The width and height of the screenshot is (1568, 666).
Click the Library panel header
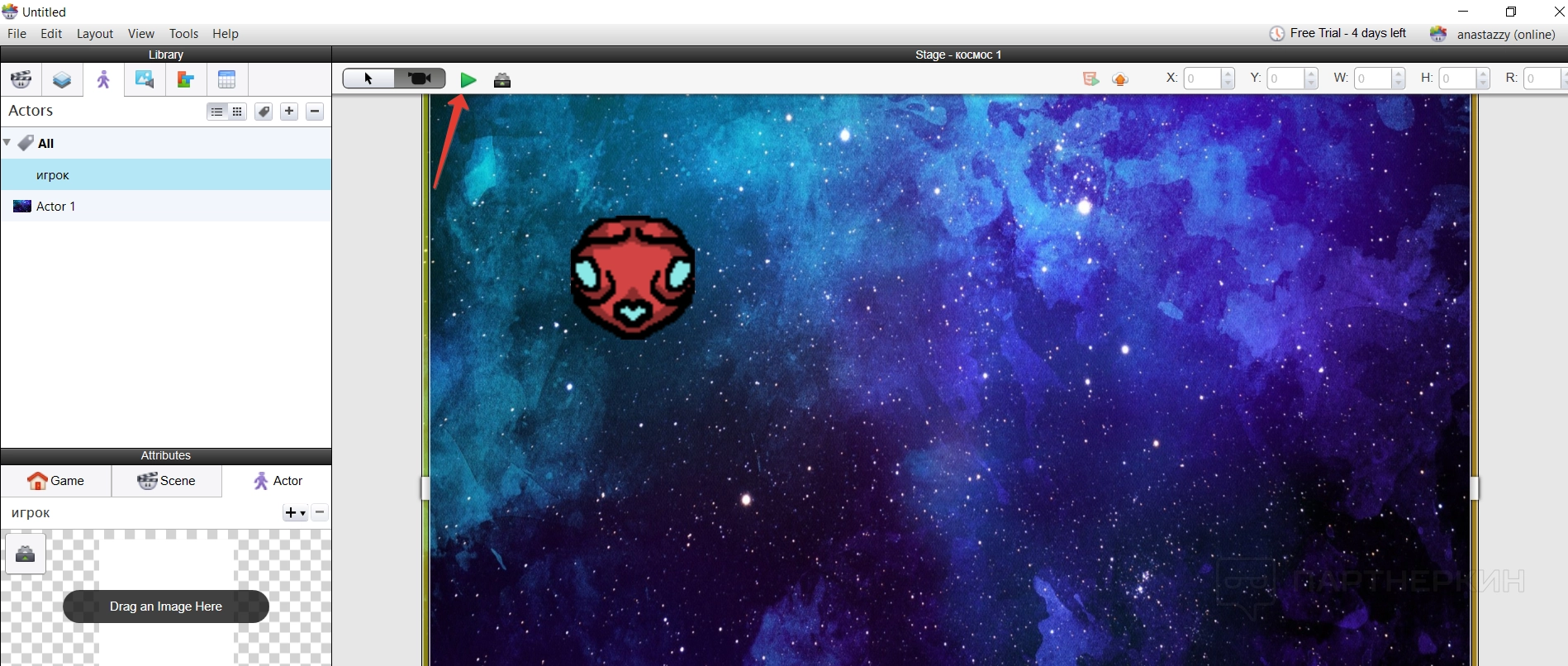click(x=166, y=55)
